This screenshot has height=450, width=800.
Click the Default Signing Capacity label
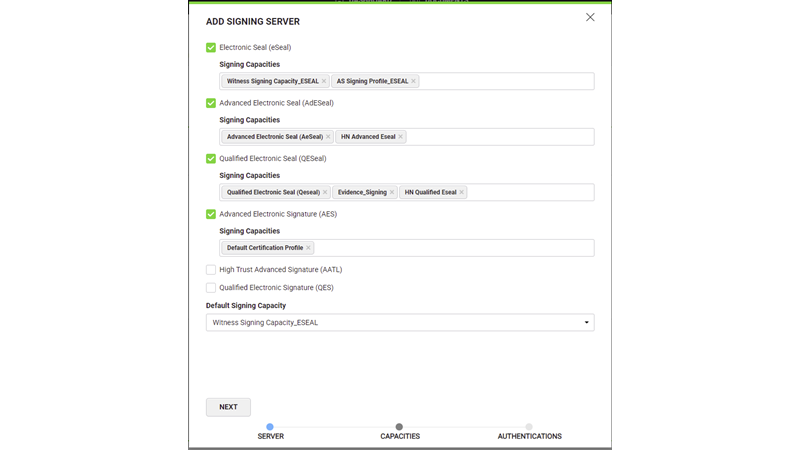tap(246, 306)
